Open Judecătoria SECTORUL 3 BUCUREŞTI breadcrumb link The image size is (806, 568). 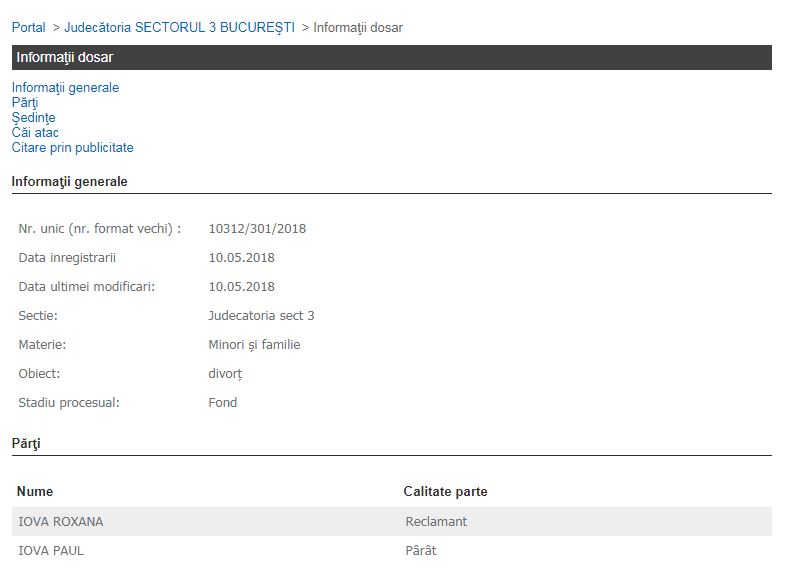click(x=179, y=28)
